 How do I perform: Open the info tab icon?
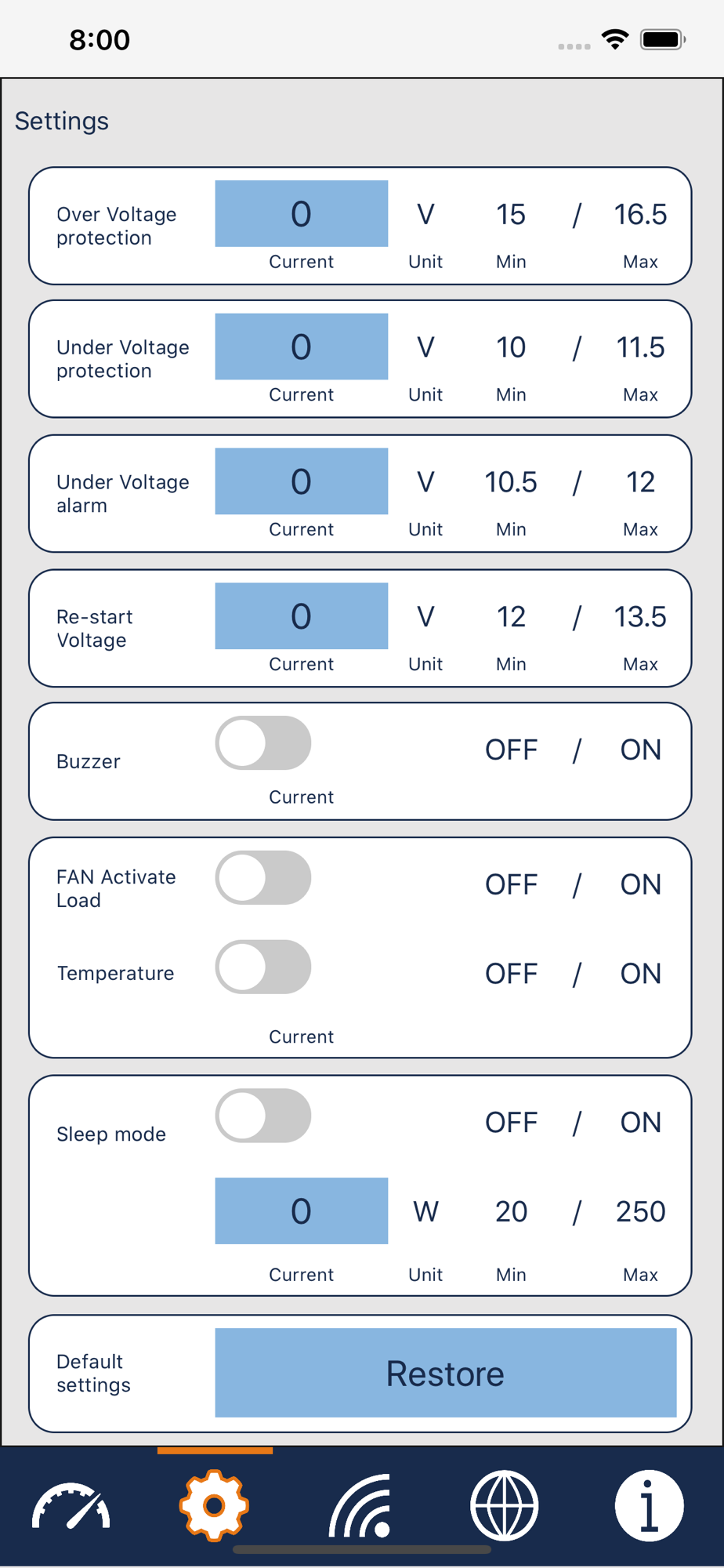coord(649,1505)
